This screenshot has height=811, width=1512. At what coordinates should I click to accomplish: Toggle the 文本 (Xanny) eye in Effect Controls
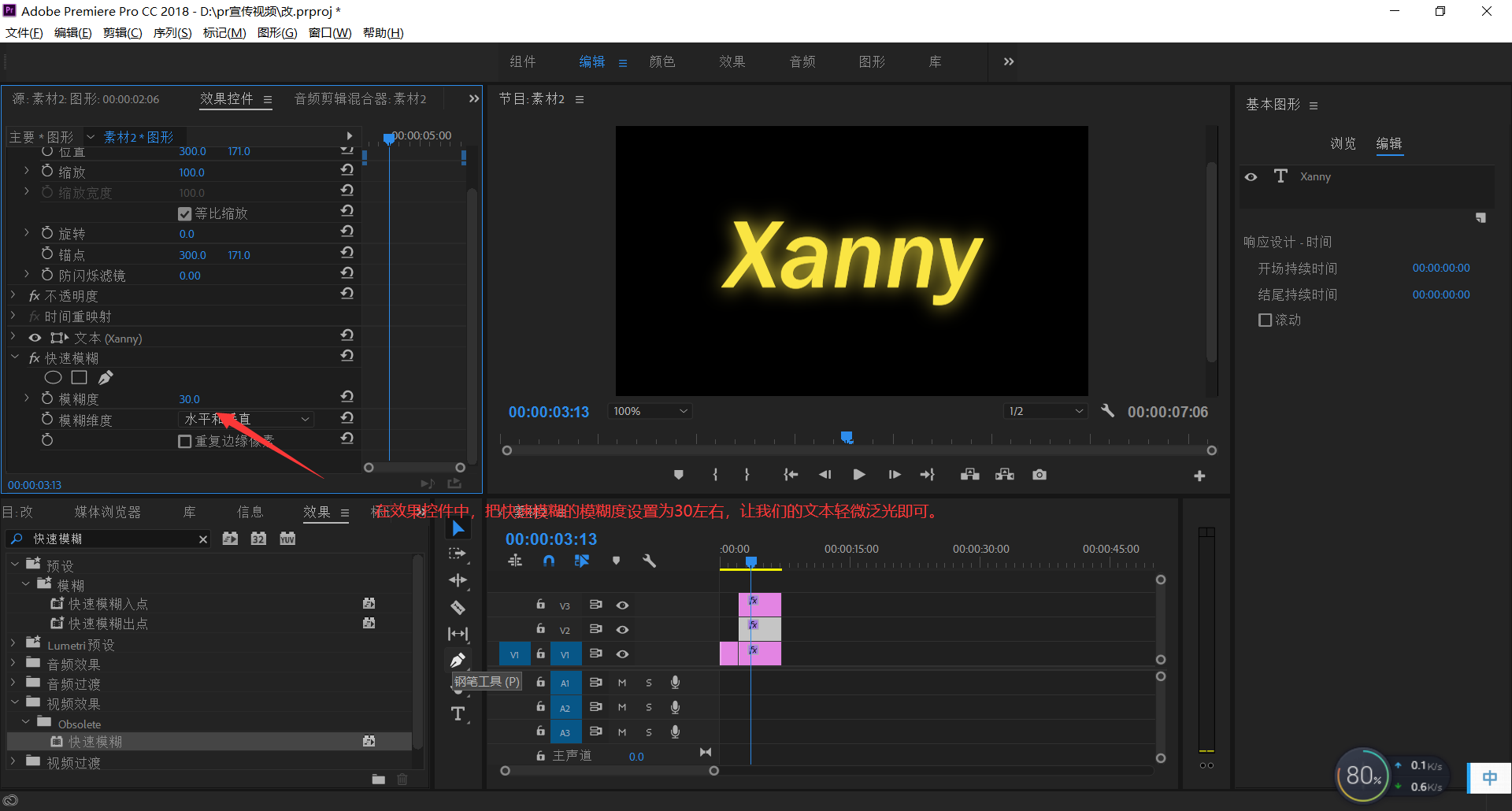coord(35,338)
